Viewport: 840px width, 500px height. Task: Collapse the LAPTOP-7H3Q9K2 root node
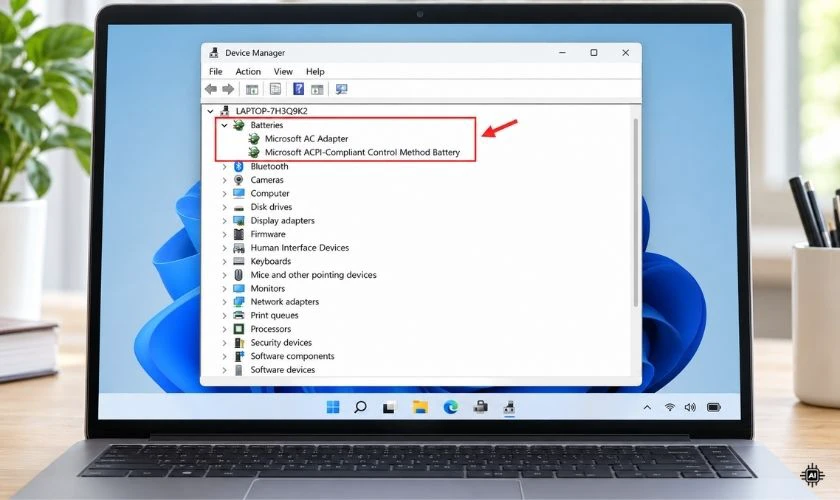point(211,111)
